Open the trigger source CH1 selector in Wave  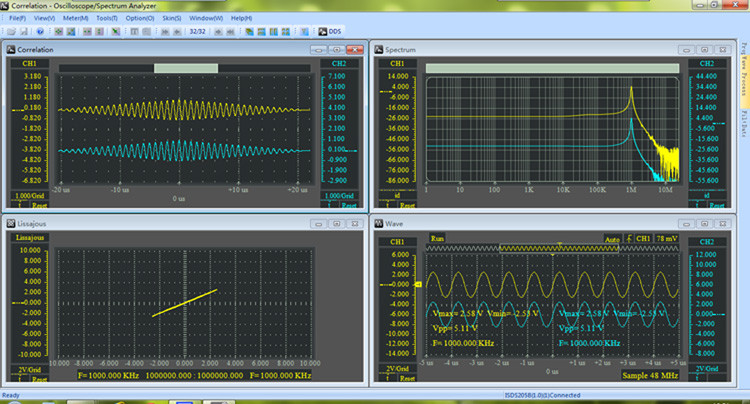[x=645, y=239]
